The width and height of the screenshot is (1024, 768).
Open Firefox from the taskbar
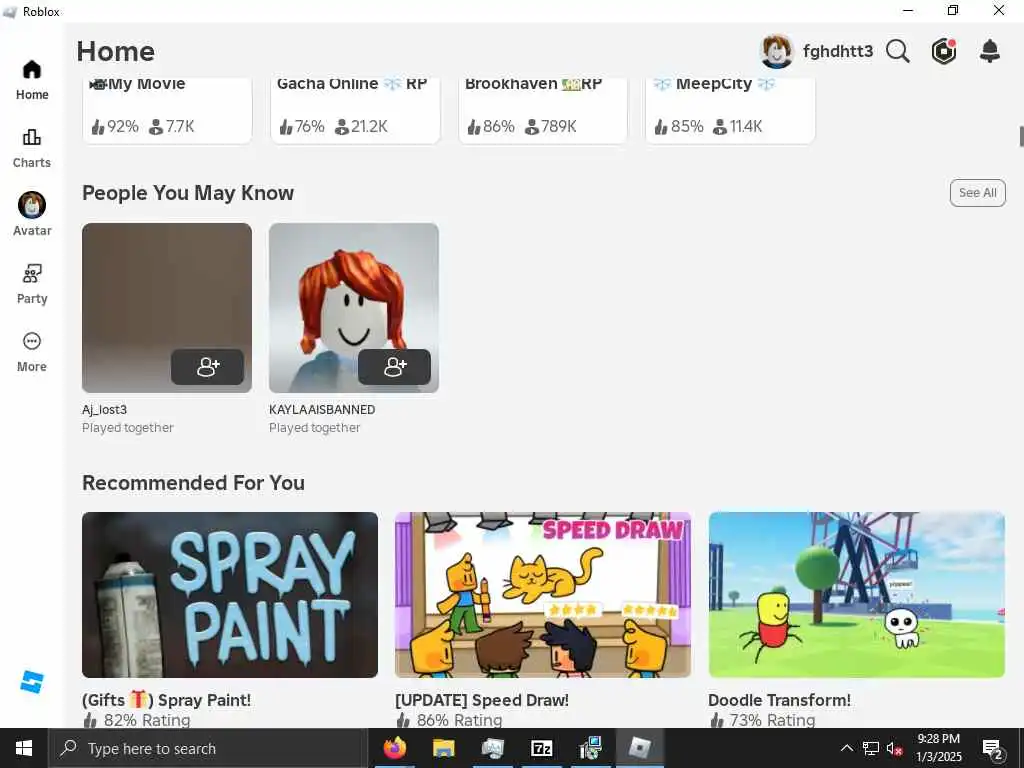point(394,748)
